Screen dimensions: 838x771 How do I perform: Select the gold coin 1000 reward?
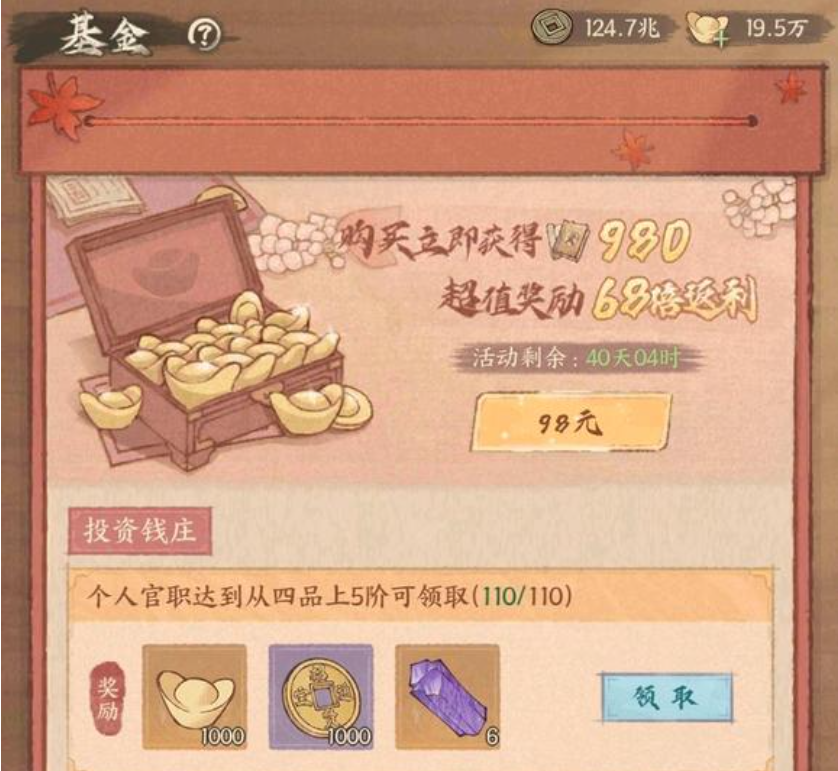[x=321, y=696]
